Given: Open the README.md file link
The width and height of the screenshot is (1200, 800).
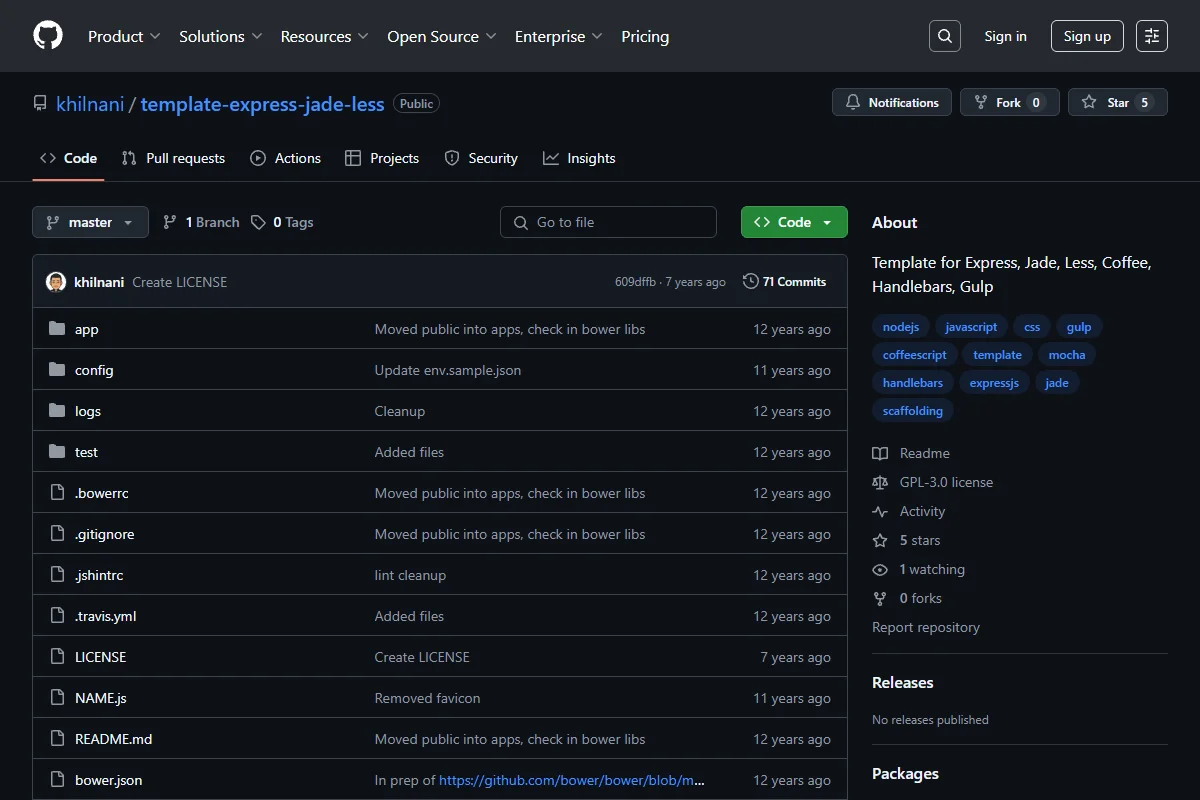Looking at the screenshot, I should click(x=114, y=739).
